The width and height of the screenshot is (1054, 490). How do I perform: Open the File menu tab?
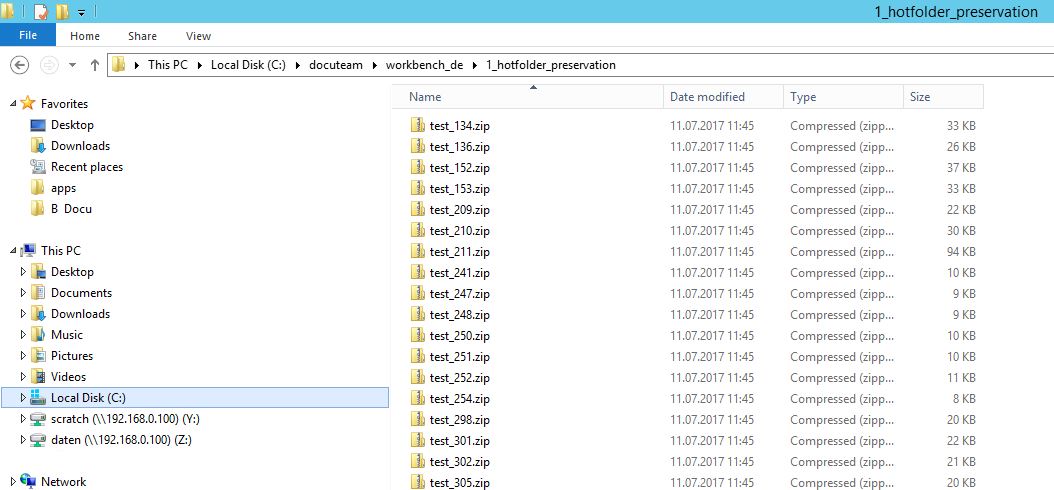click(x=28, y=36)
